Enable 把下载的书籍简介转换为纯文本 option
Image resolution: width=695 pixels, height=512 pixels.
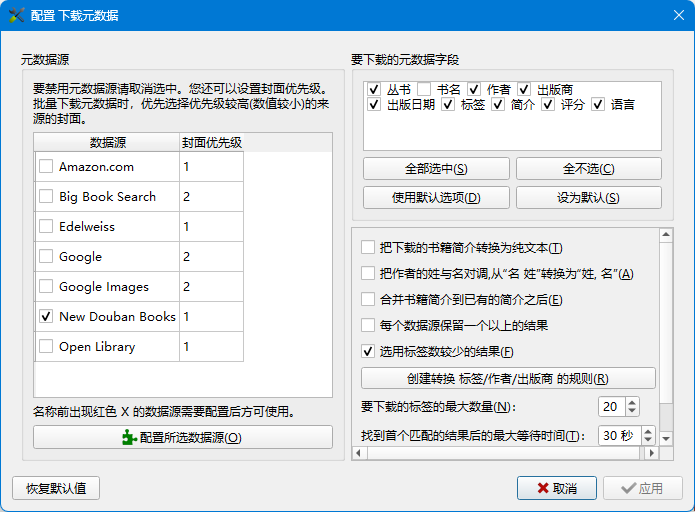pos(368,247)
